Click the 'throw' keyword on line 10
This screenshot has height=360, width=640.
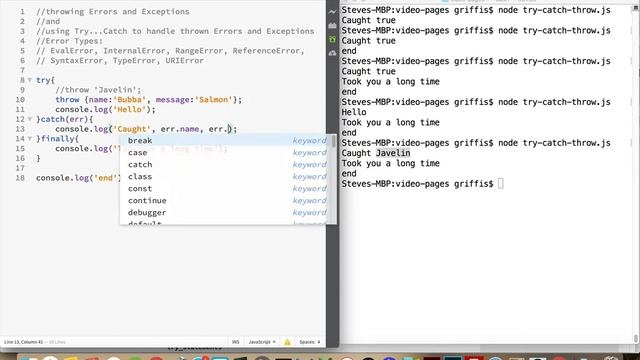tap(67, 100)
